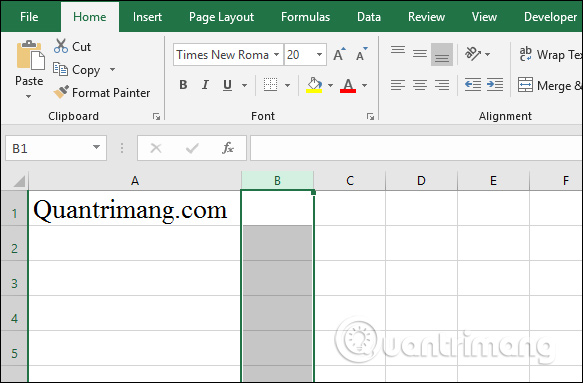Select row 1 header

(14, 208)
